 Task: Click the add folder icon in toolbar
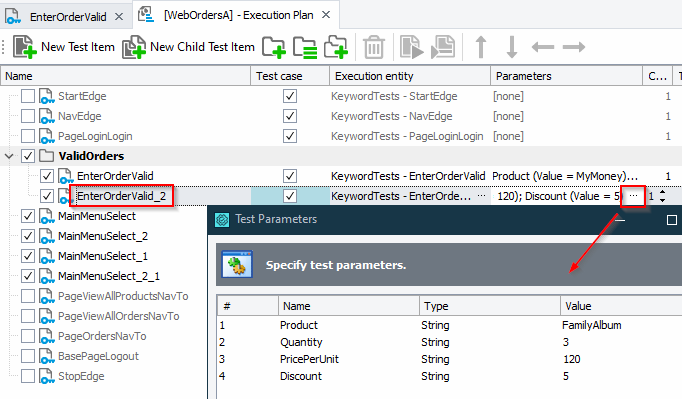tap(274, 47)
